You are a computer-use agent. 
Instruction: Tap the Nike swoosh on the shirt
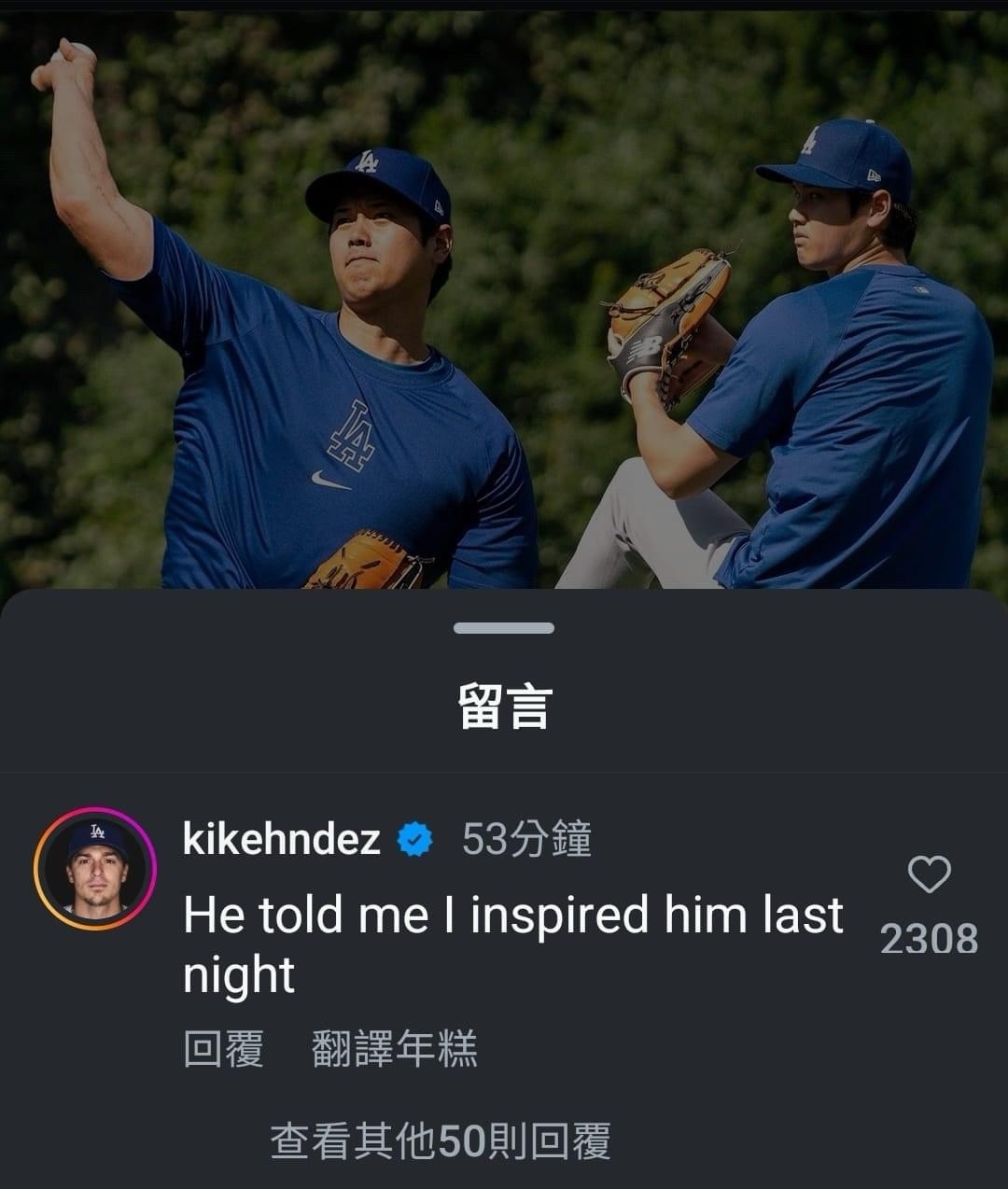pos(330,480)
